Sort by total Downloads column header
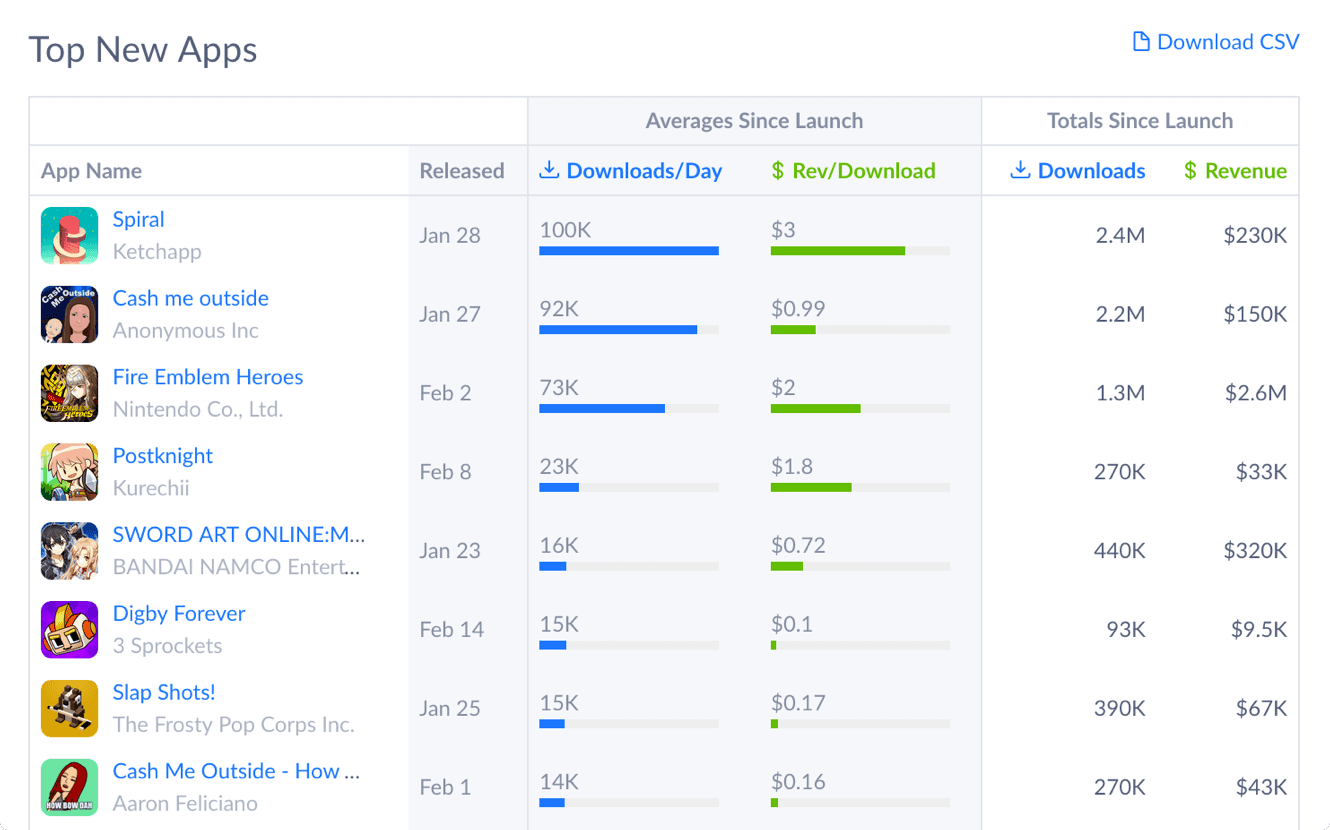Screen dimensions: 1330x830 click(x=1078, y=171)
